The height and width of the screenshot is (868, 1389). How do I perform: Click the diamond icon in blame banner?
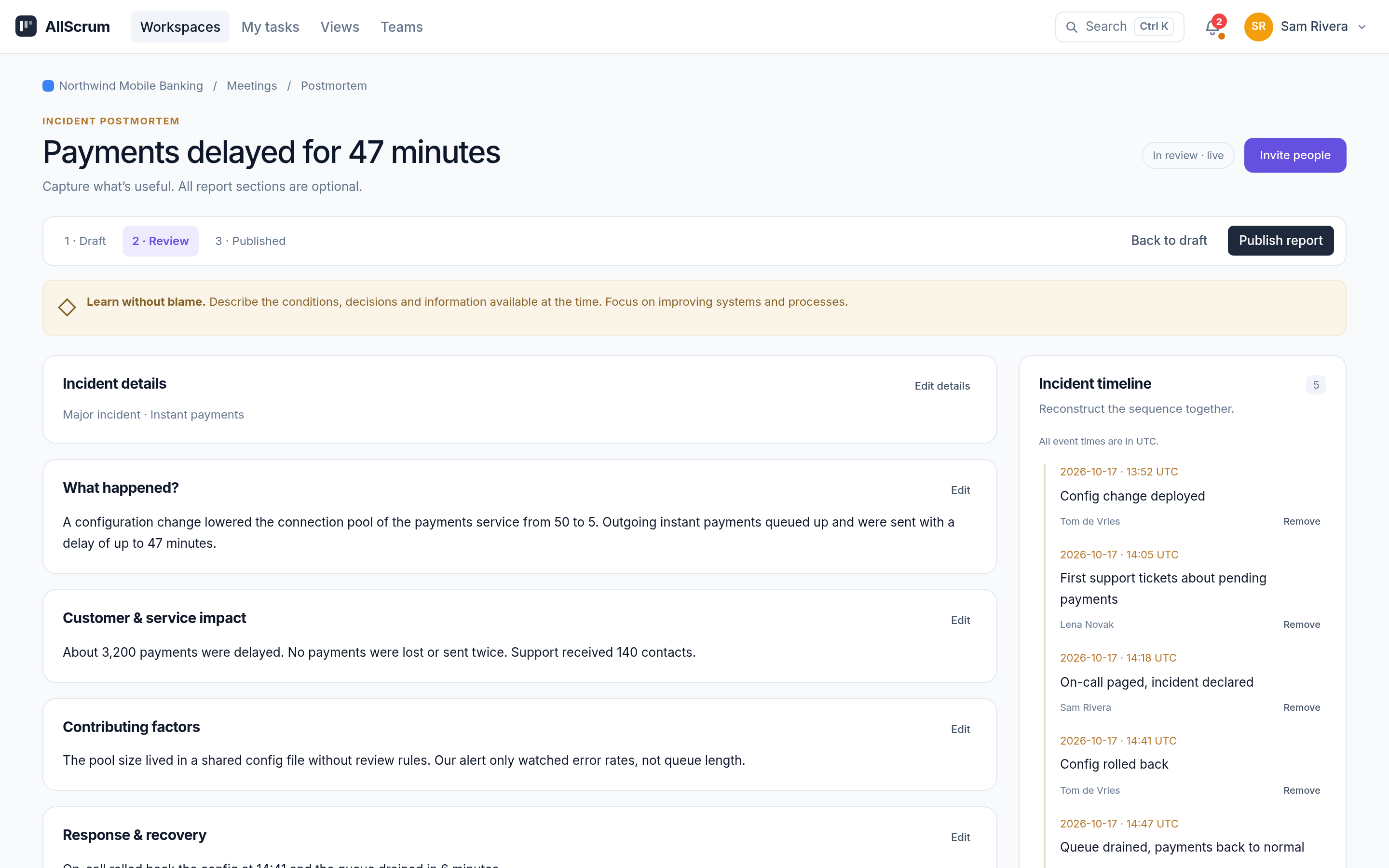pyautogui.click(x=67, y=307)
